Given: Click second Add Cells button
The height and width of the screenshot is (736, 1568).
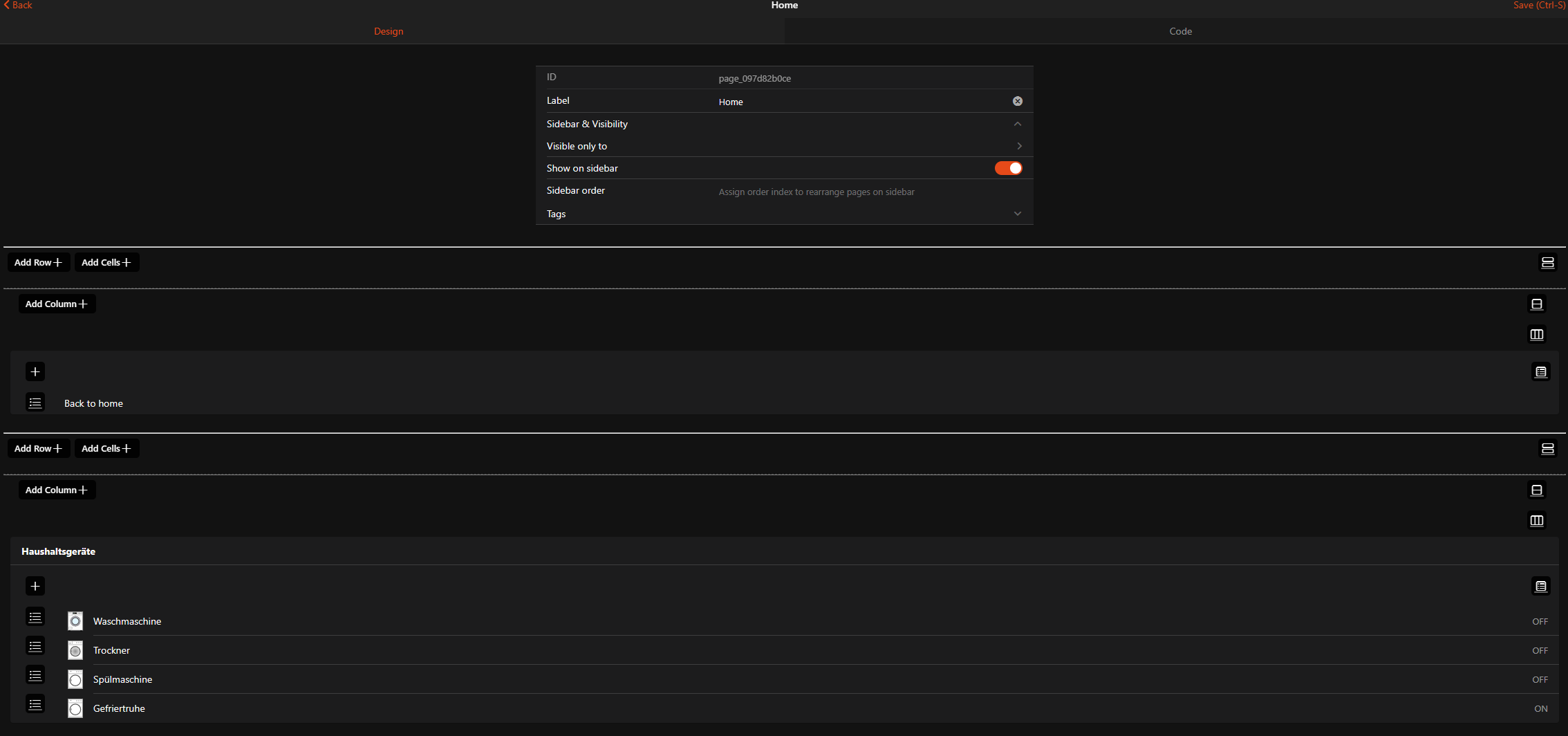Looking at the screenshot, I should (106, 449).
